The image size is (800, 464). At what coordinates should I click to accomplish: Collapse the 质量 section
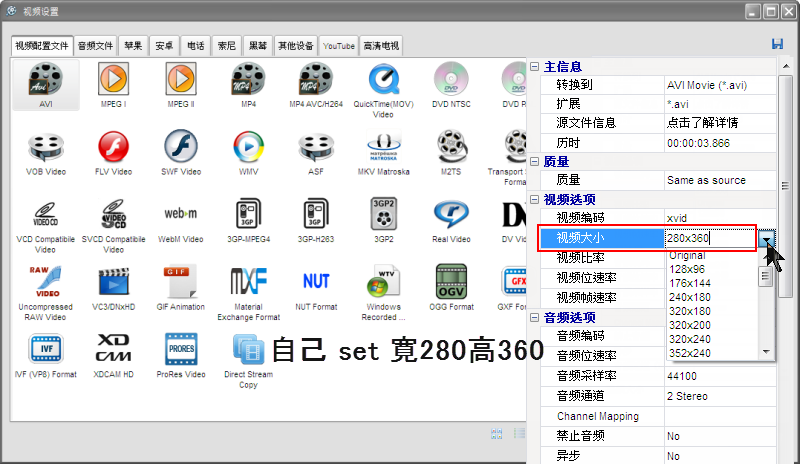point(535,162)
